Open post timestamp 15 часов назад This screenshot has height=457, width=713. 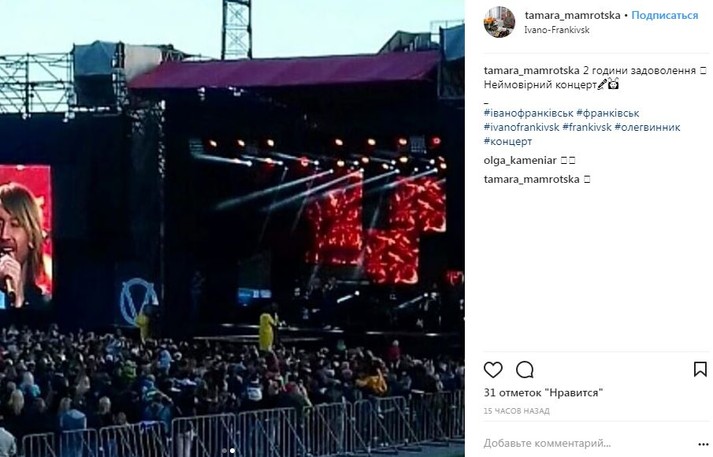point(517,411)
